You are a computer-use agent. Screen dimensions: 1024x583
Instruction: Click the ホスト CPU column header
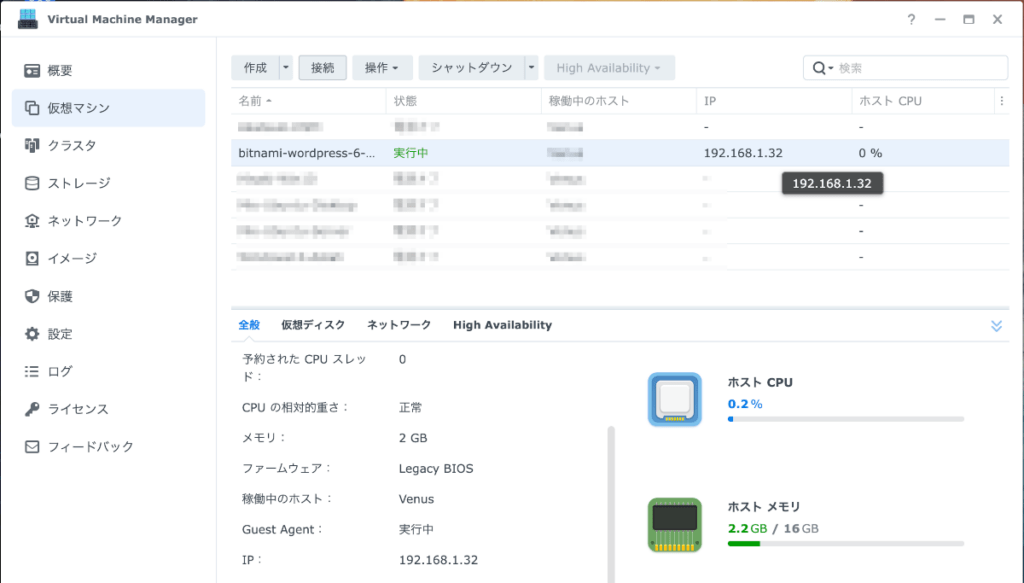pos(923,101)
